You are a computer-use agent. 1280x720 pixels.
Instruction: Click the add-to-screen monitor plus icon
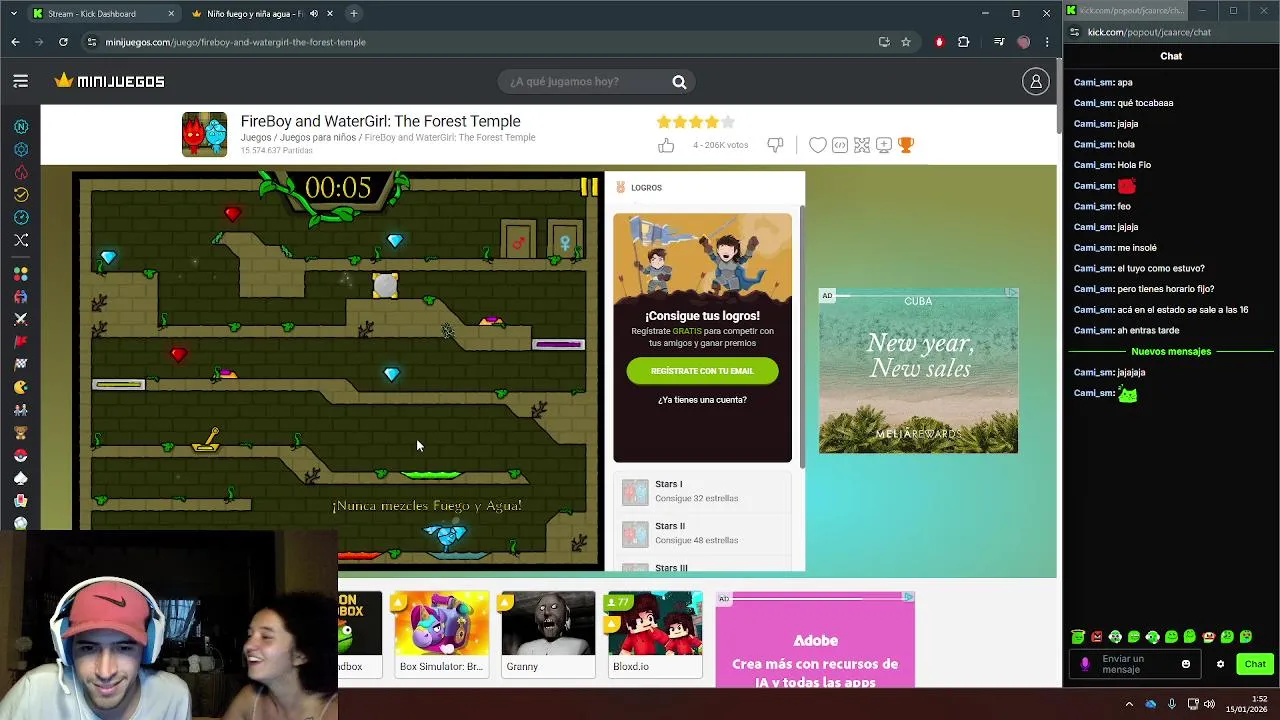[x=884, y=146]
